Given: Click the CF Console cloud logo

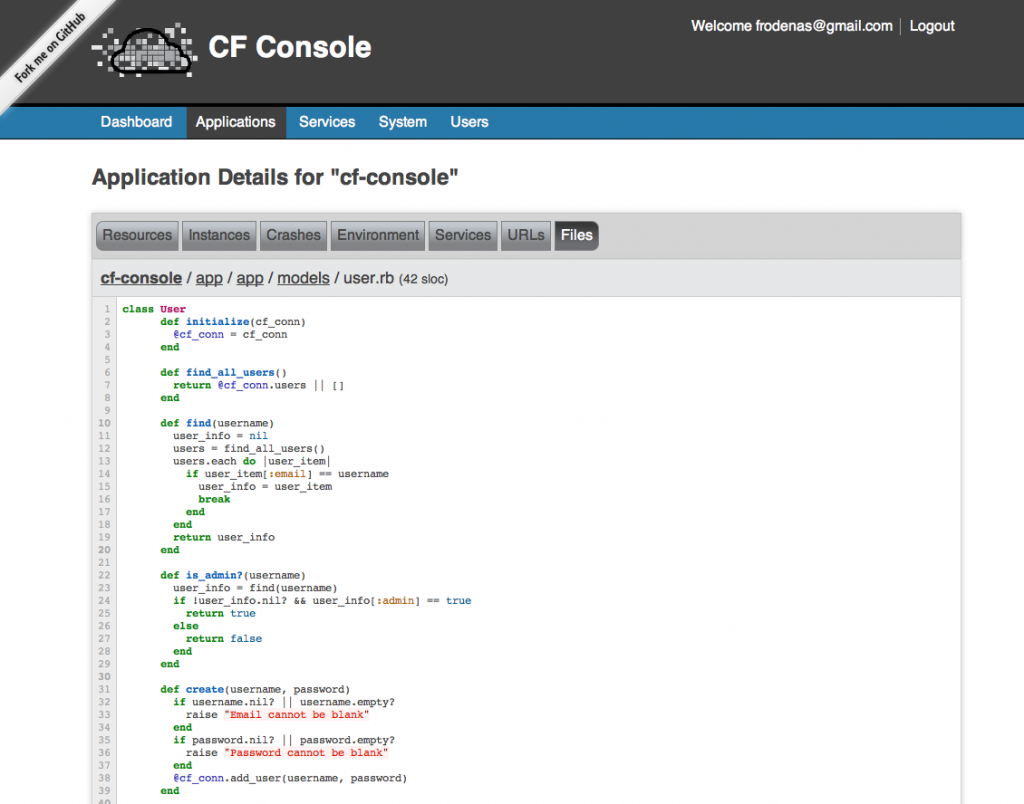Looking at the screenshot, I should pos(144,50).
